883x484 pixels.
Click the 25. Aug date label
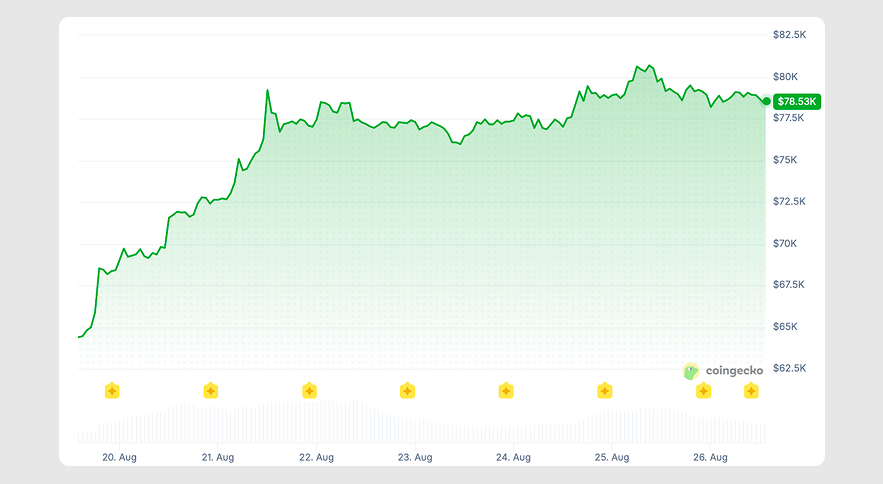[x=612, y=458]
